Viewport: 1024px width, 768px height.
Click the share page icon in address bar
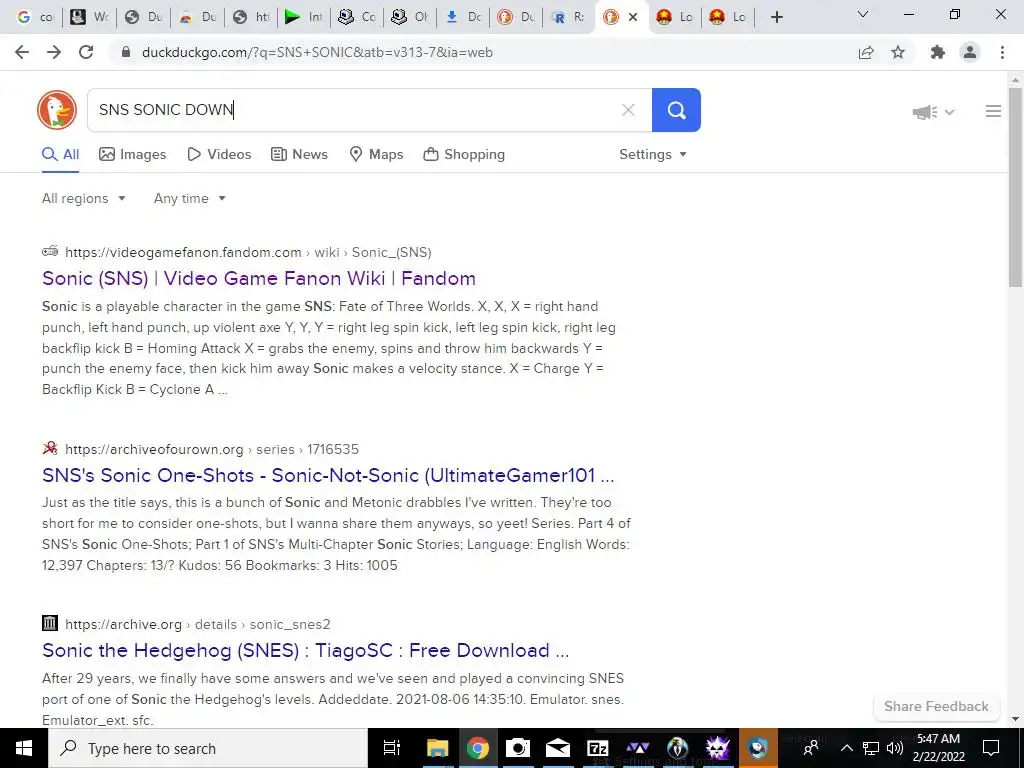866,52
